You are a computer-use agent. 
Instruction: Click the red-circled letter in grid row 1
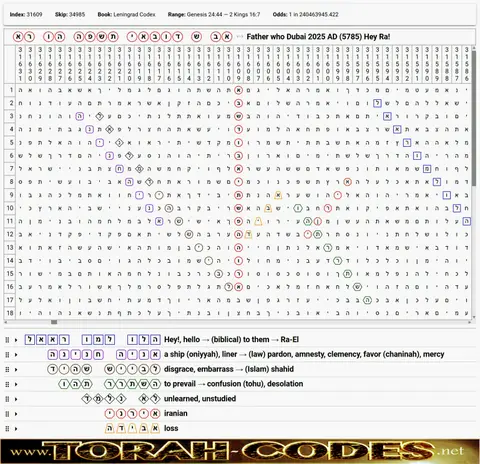[x=238, y=90]
